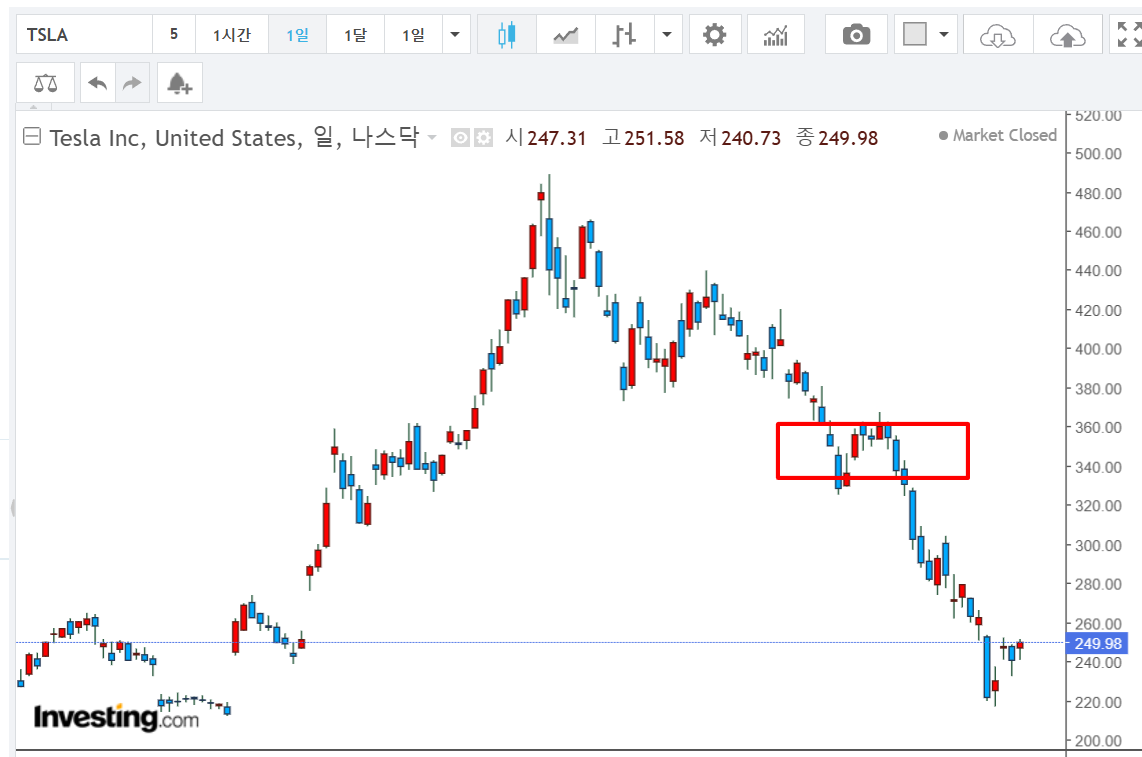Click the 480.00 price axis label
1142x757 pixels.
[x=1098, y=194]
